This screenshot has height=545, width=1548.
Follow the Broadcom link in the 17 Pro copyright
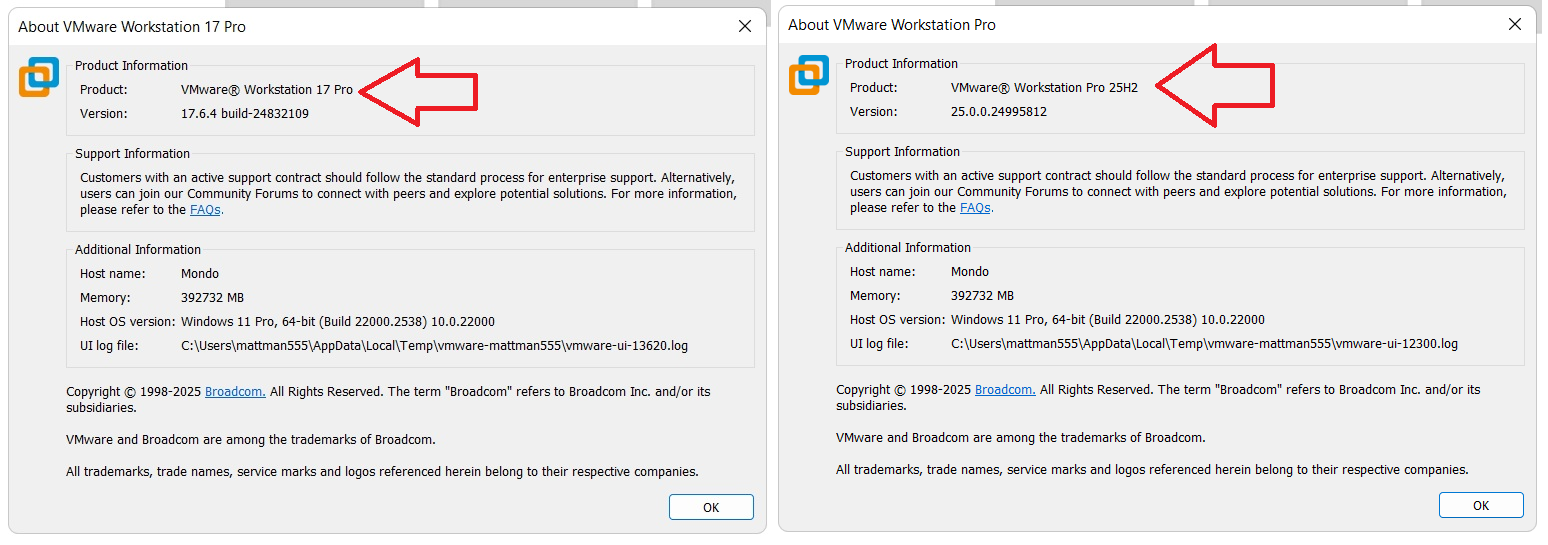235,392
